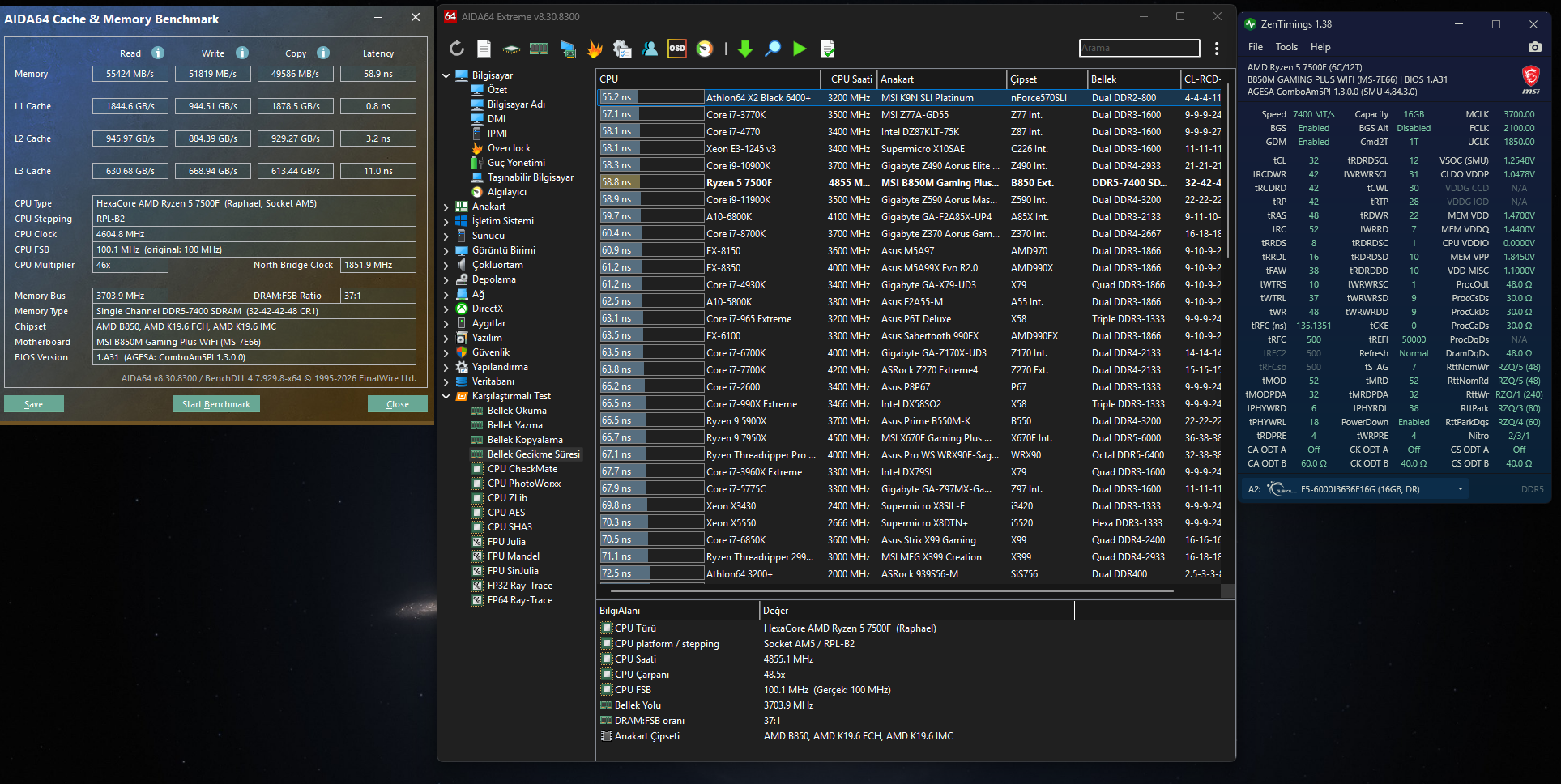Expand the İşletim Sistemi tree node

[x=446, y=221]
